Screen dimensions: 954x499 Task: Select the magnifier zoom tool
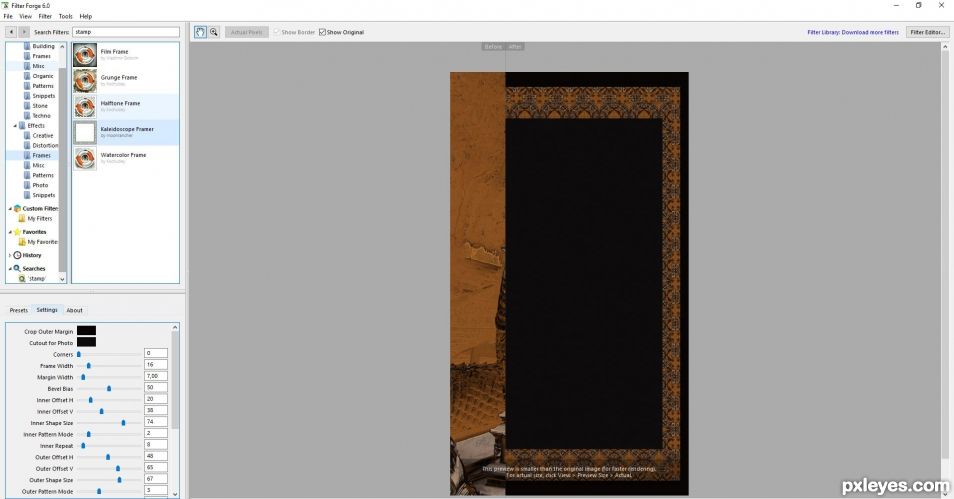214,32
